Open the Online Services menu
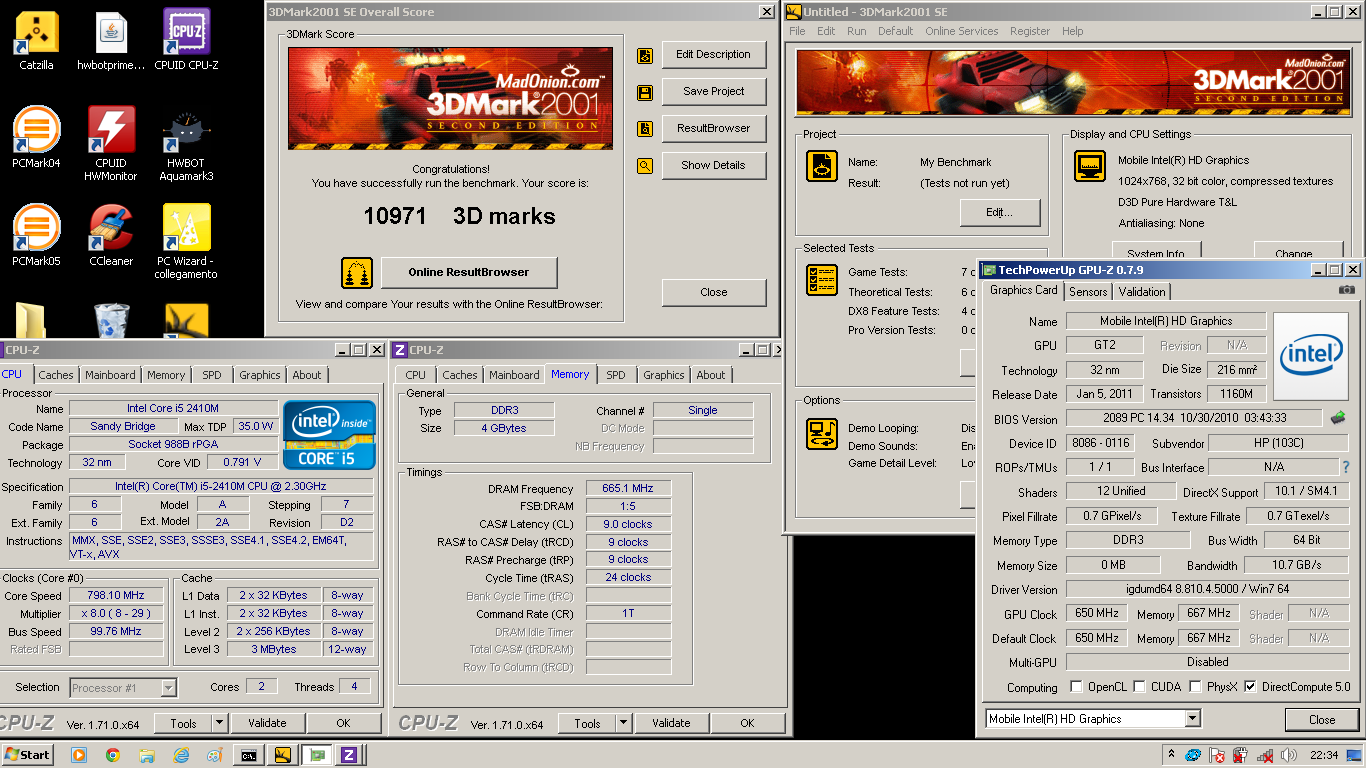1366x768 pixels. point(961,31)
